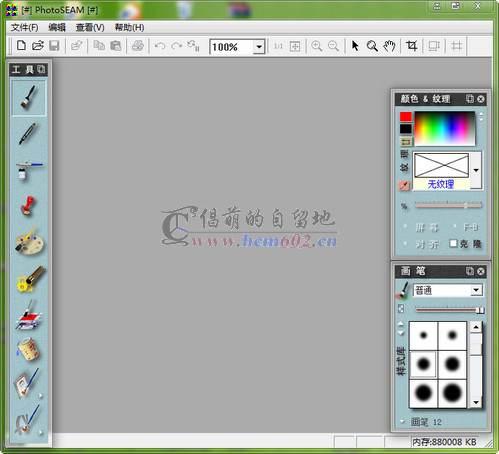
Task: Open the 无纹理 texture dropdown arrow
Action: click(476, 170)
